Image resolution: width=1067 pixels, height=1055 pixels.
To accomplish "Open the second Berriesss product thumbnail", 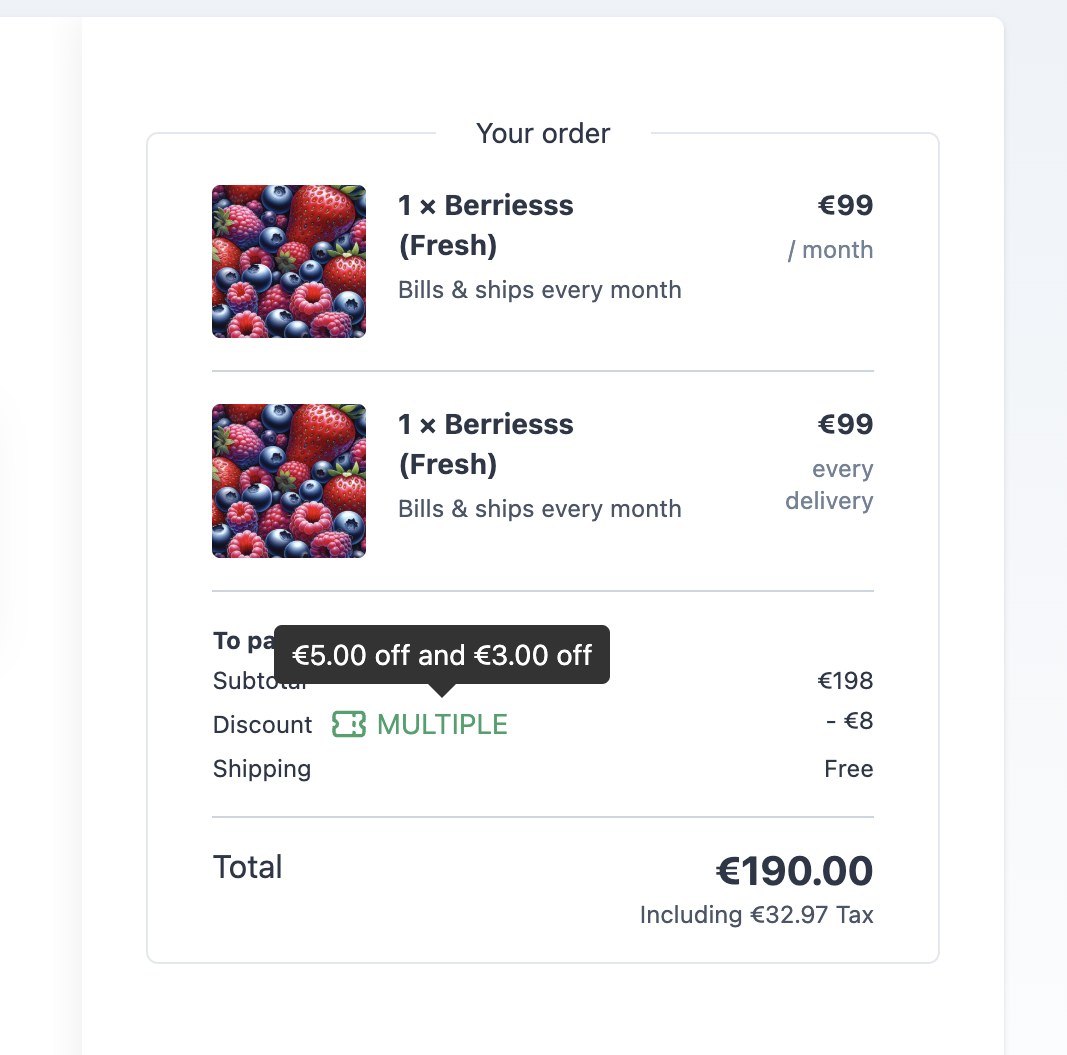I will 289,481.
